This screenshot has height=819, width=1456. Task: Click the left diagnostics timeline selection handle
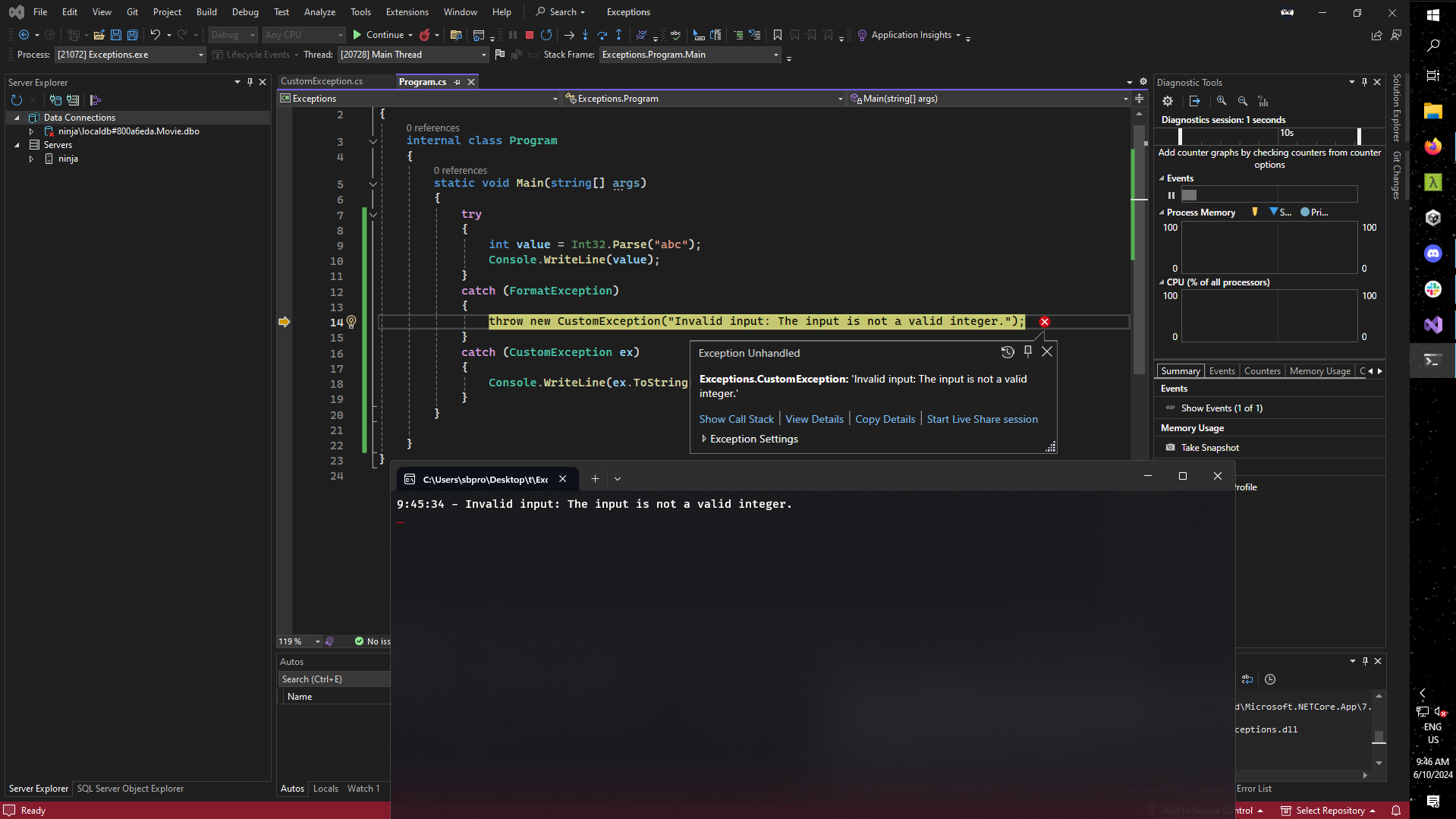pos(1180,136)
